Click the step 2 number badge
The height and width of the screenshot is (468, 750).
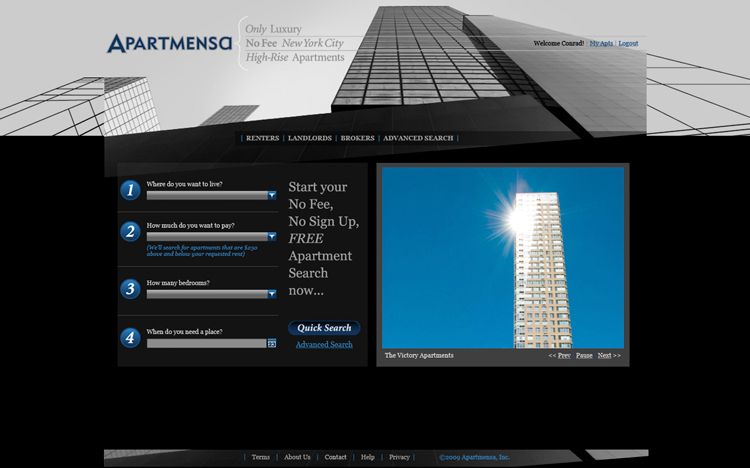tap(130, 232)
